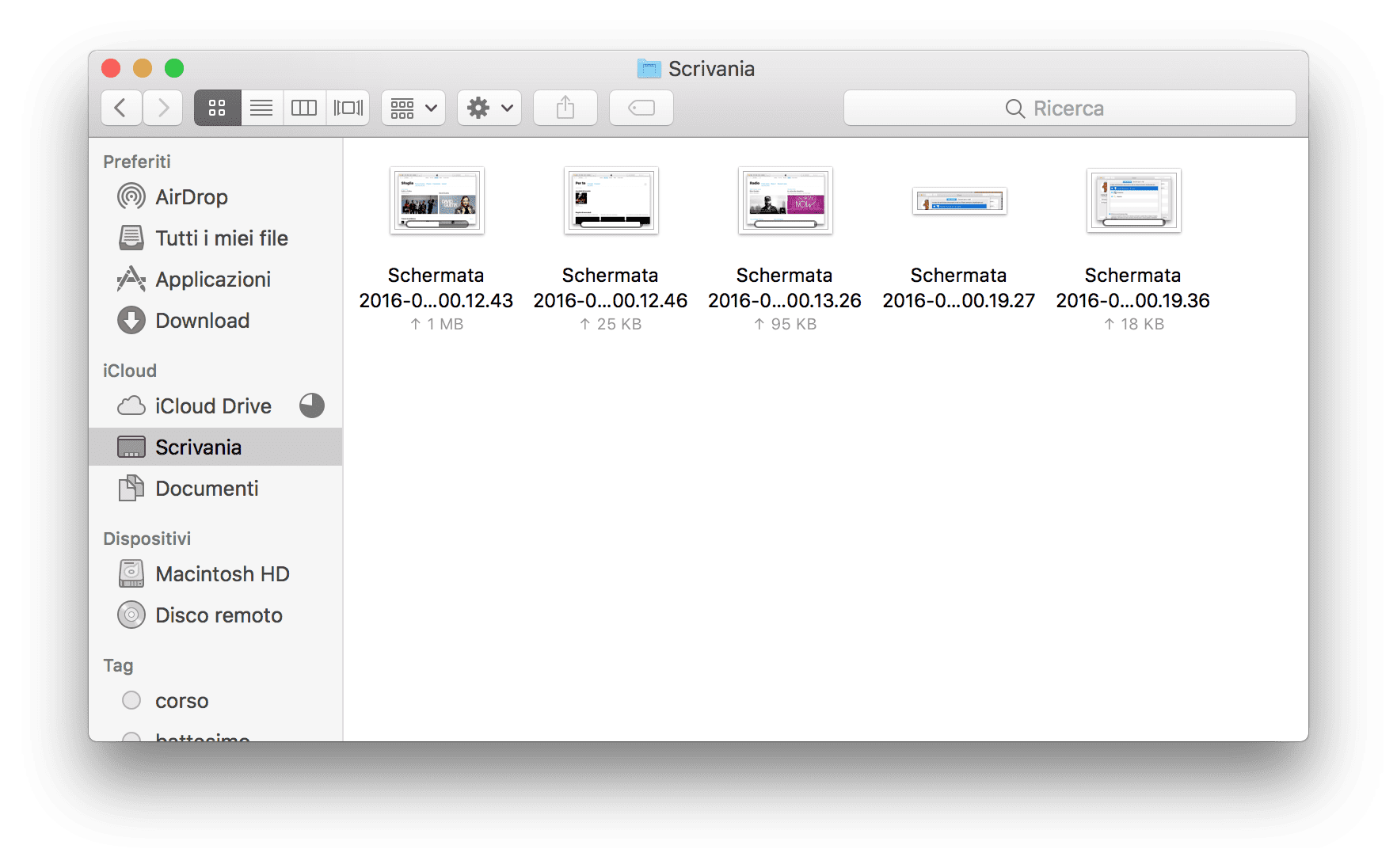This screenshot has width=1397, height=868.
Task: Filter by the corso tag
Action: click(181, 701)
